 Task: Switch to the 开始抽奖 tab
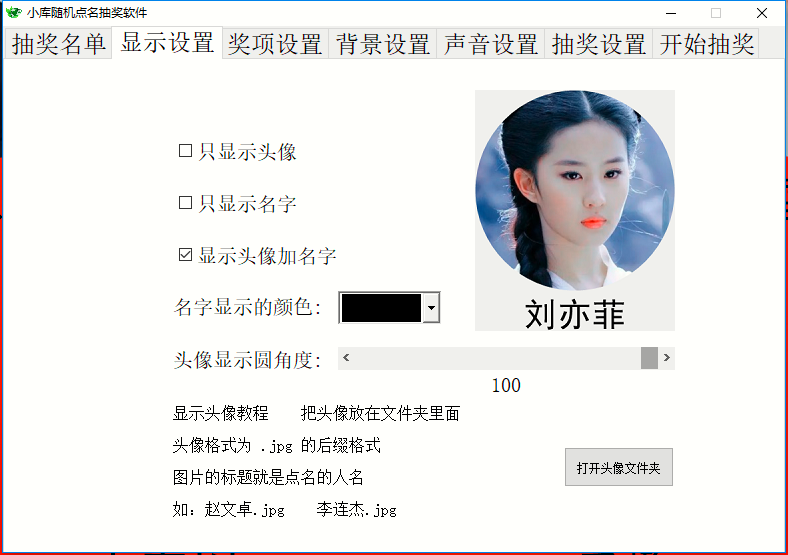[x=706, y=44]
